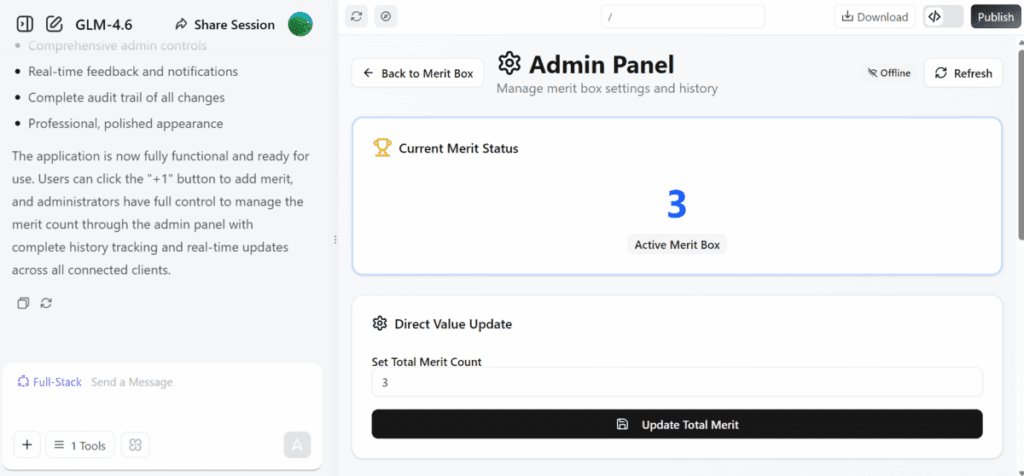Click the Offline status indicator

pyautogui.click(x=889, y=73)
